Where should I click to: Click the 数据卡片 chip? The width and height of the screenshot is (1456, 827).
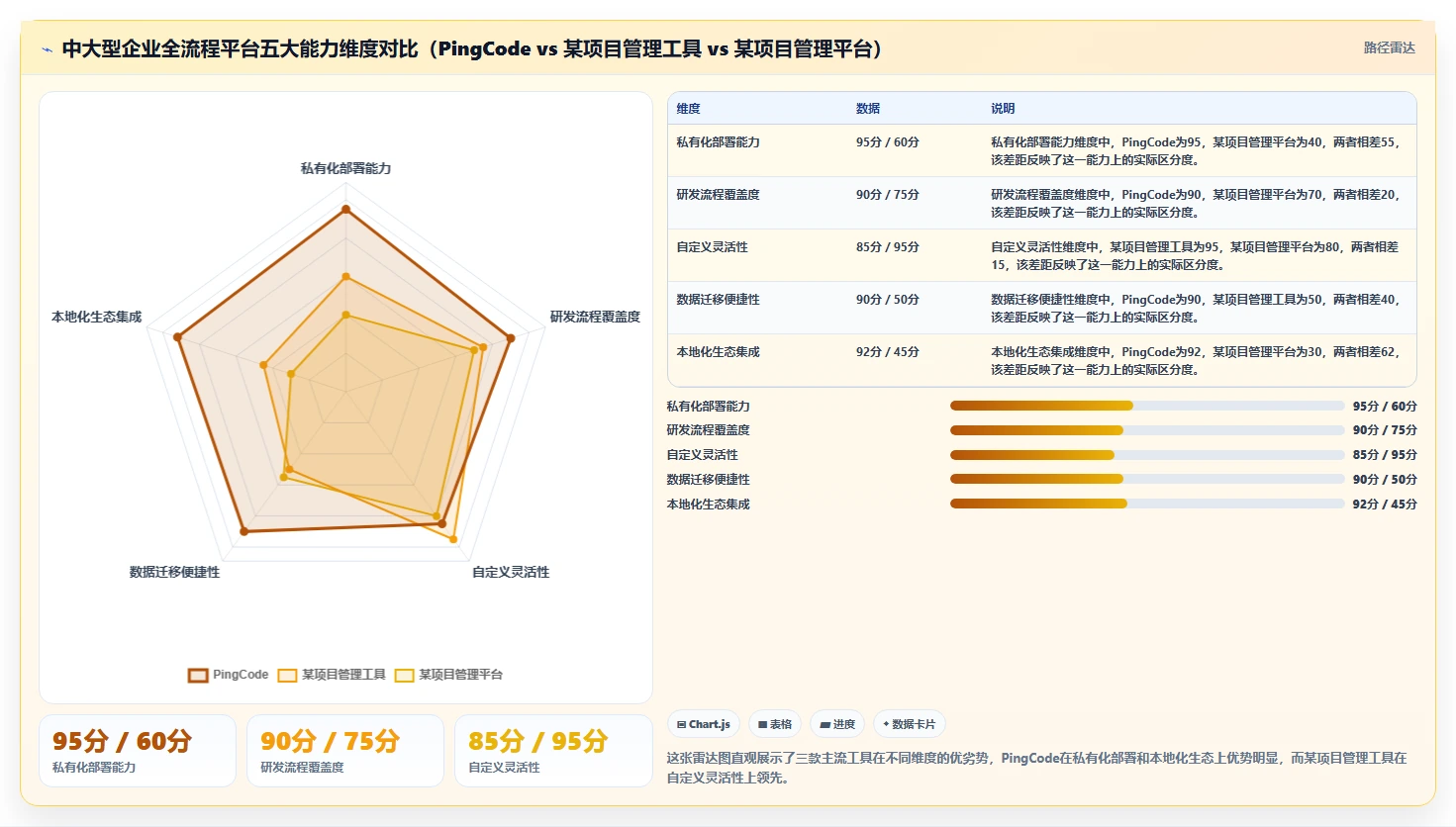tap(909, 724)
